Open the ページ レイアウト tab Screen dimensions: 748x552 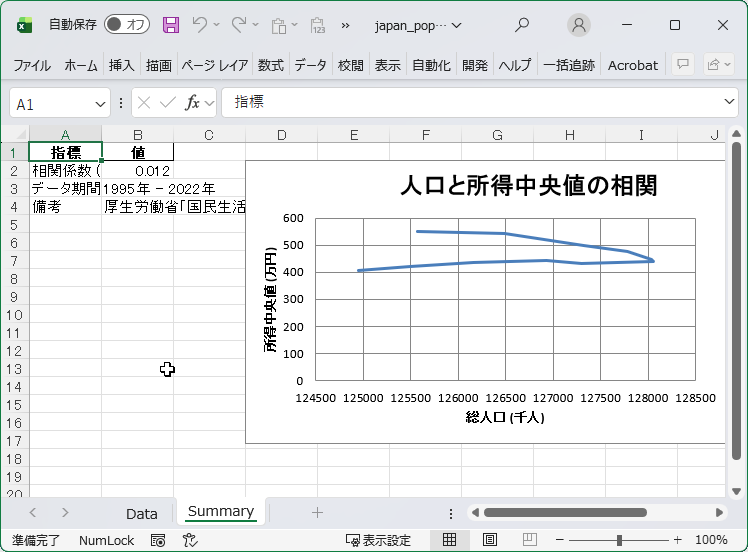point(215,65)
